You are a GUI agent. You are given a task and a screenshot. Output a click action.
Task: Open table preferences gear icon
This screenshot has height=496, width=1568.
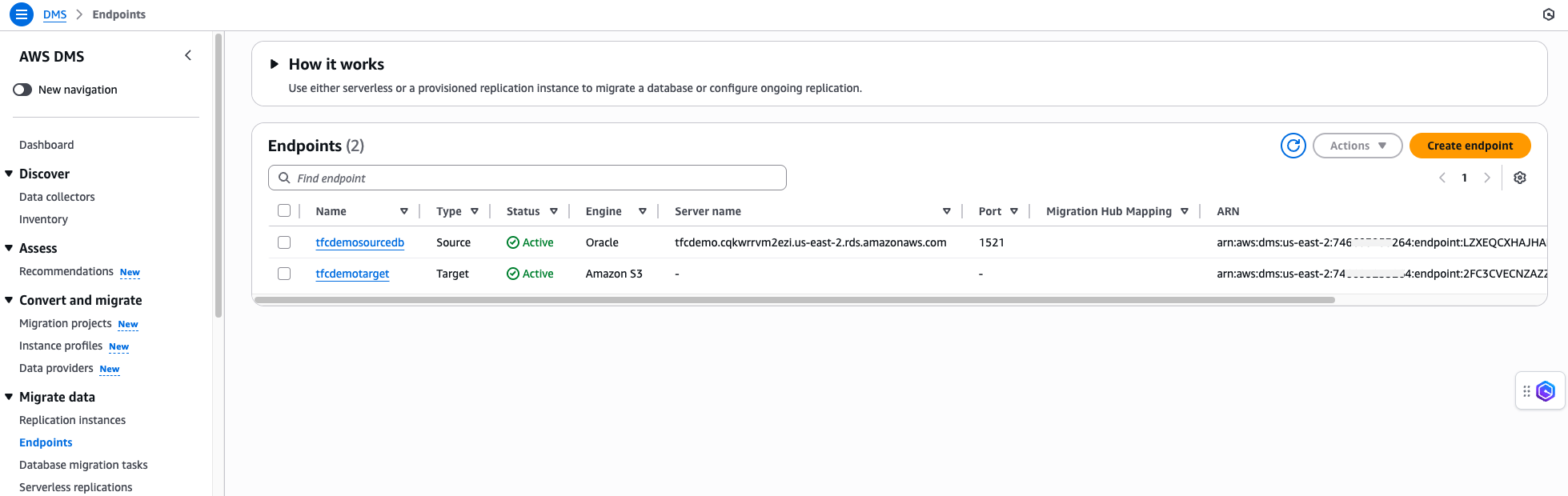pos(1519,178)
